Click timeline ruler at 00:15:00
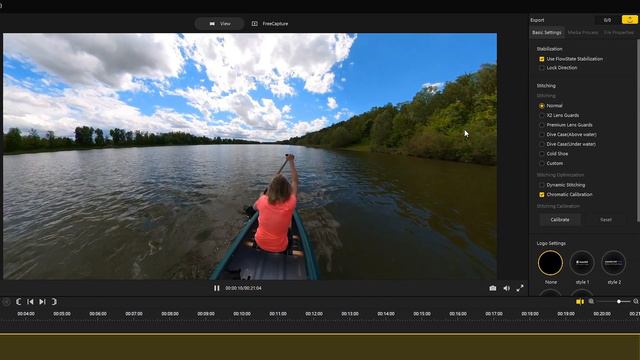Image resolution: width=640 pixels, height=360 pixels. coord(422,314)
